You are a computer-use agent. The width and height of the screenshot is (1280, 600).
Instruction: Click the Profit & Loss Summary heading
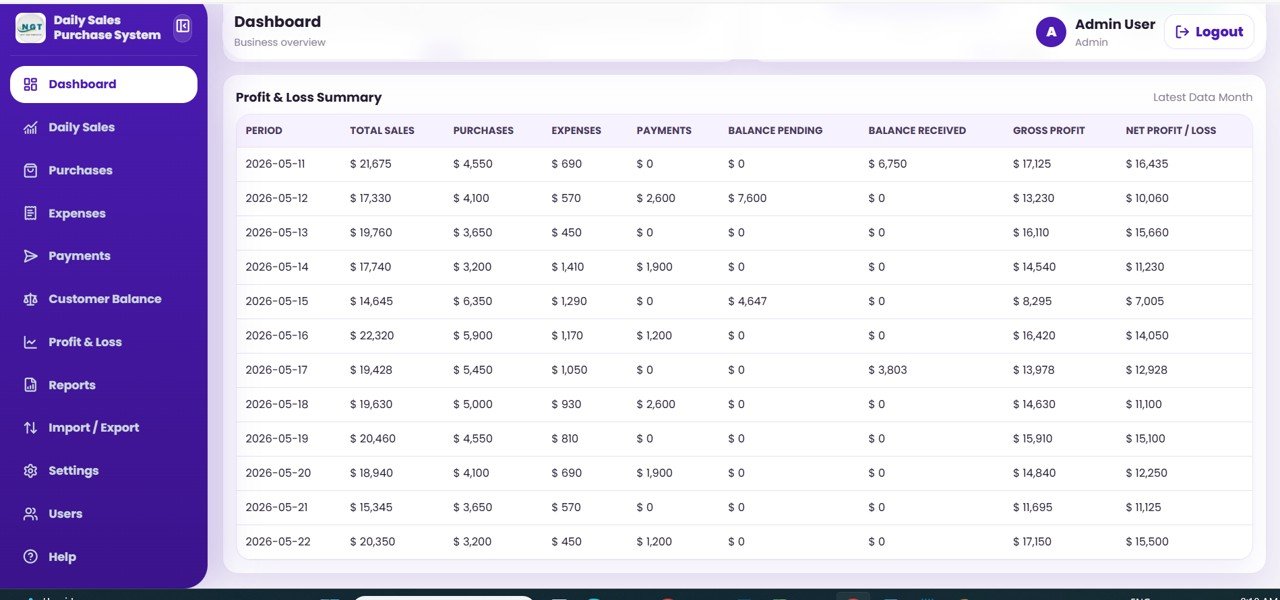pyautogui.click(x=308, y=98)
